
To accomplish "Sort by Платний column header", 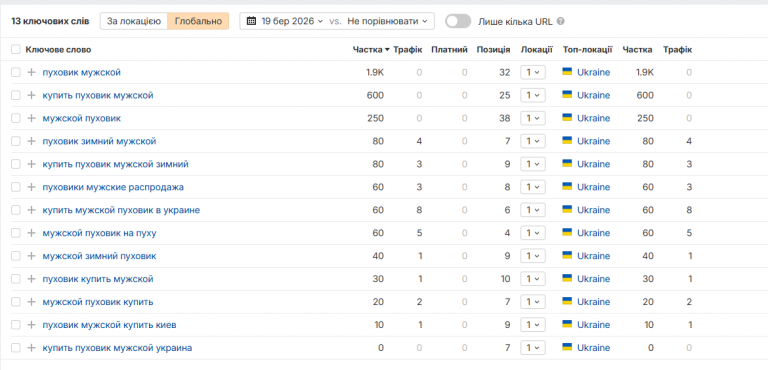I will (450, 49).
